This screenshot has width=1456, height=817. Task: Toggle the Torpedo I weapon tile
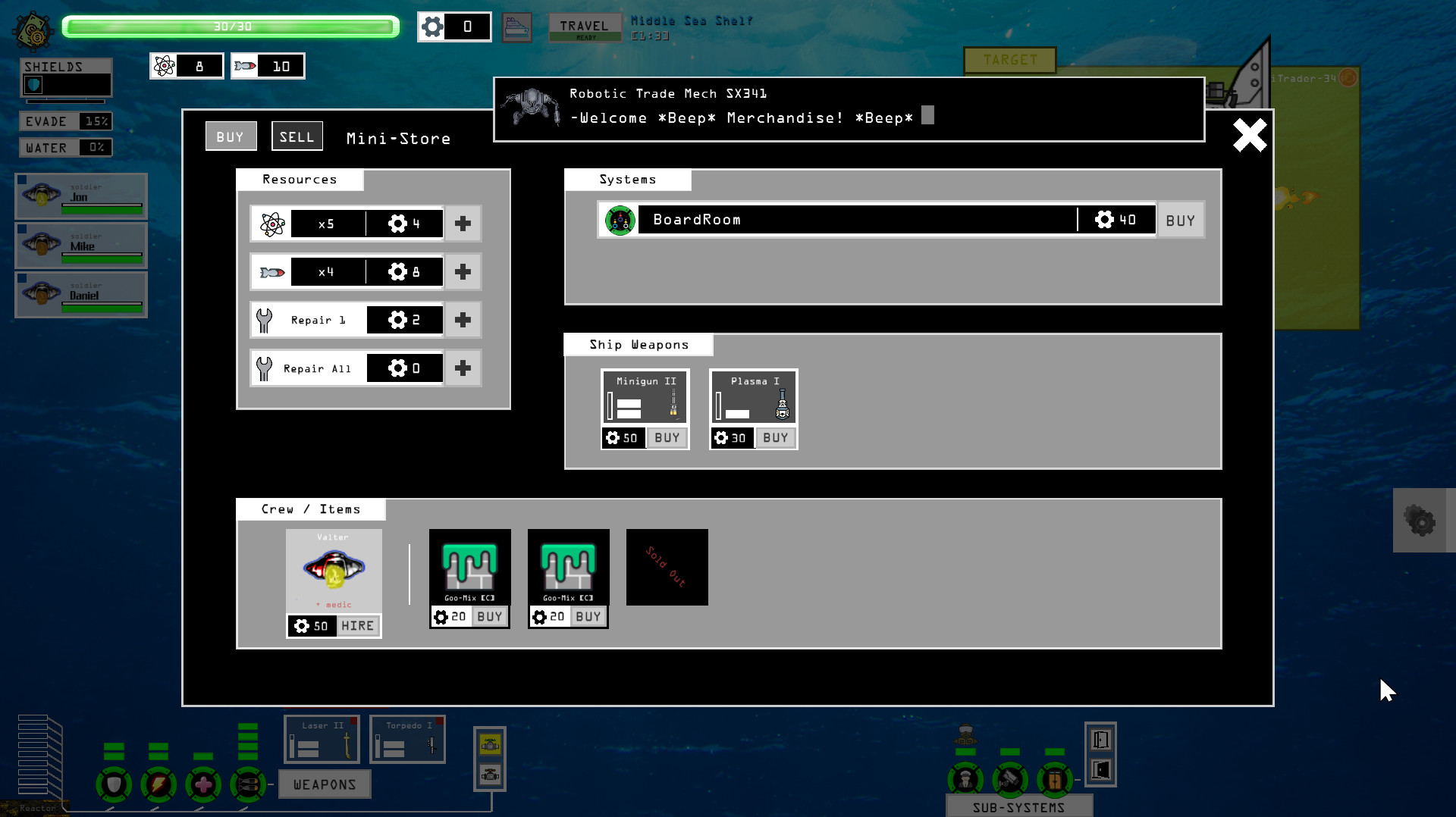pos(407,739)
